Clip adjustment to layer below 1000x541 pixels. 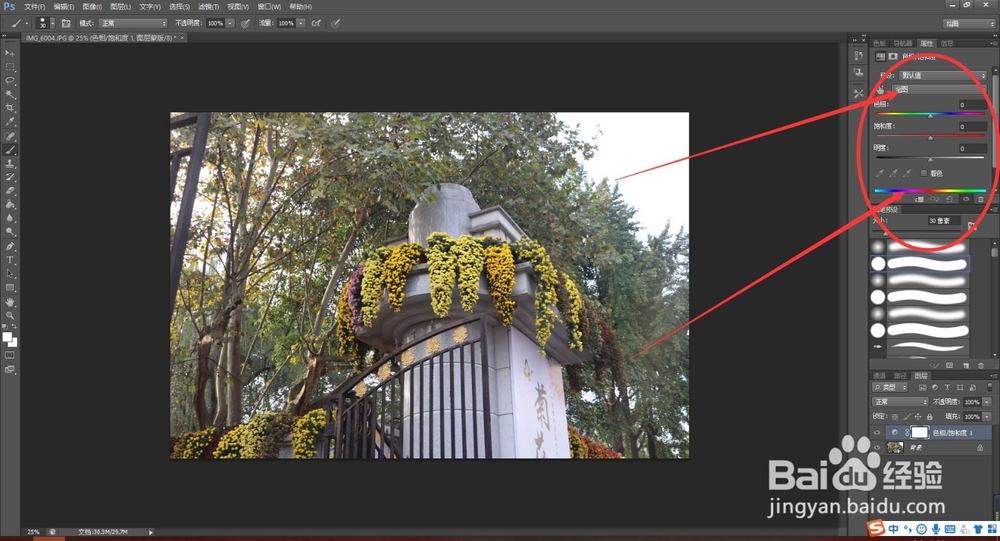pos(919,200)
